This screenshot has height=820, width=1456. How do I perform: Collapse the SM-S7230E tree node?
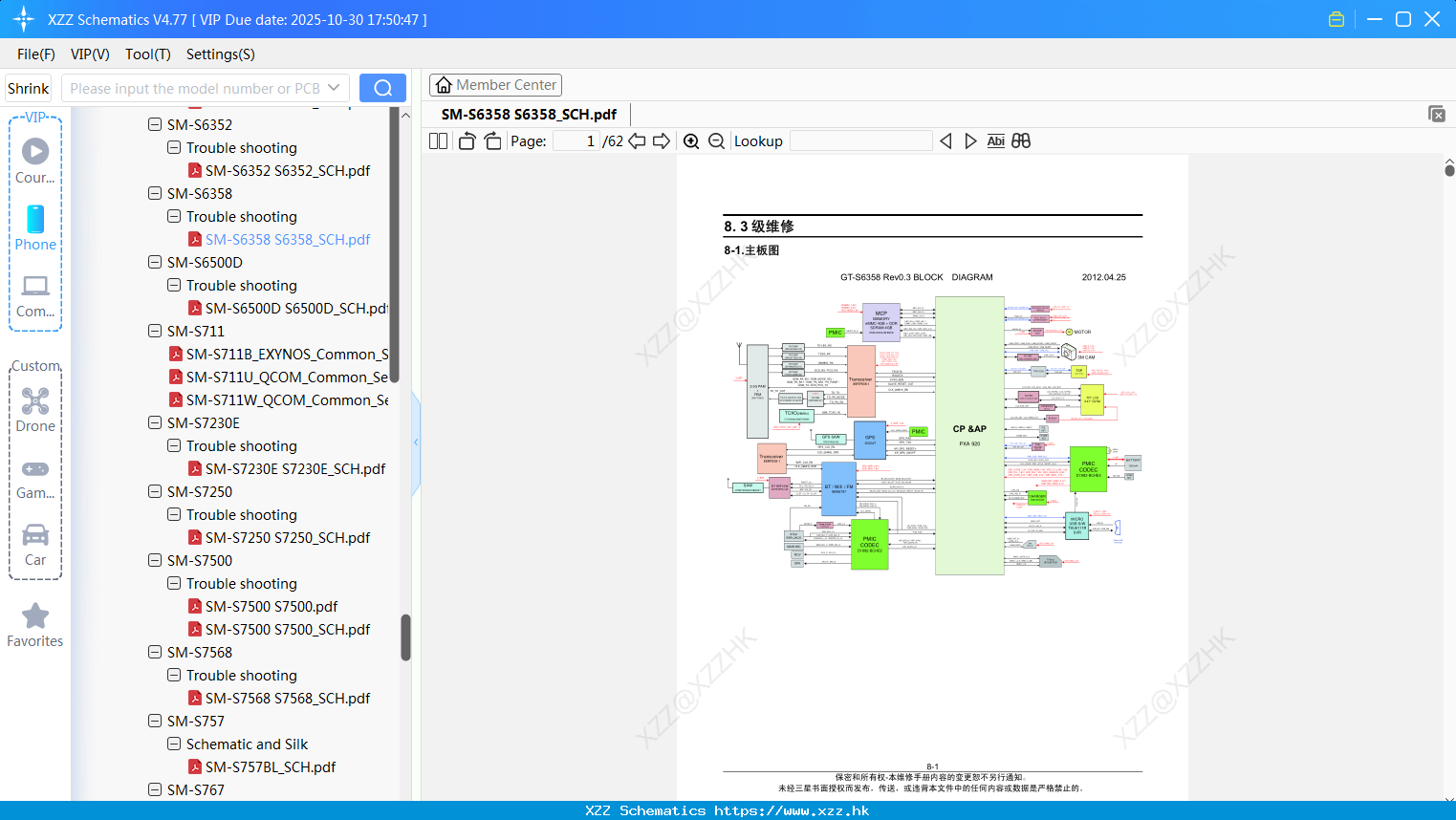pyautogui.click(x=155, y=422)
